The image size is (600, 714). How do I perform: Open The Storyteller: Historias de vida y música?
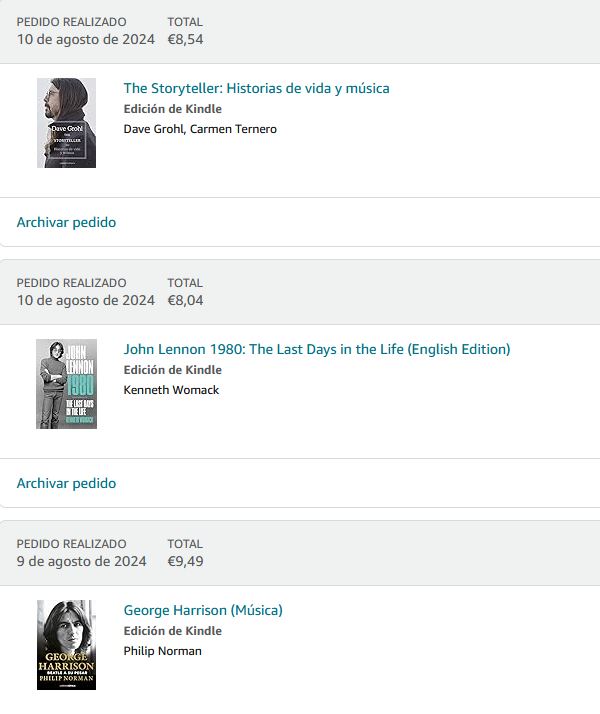coord(256,88)
